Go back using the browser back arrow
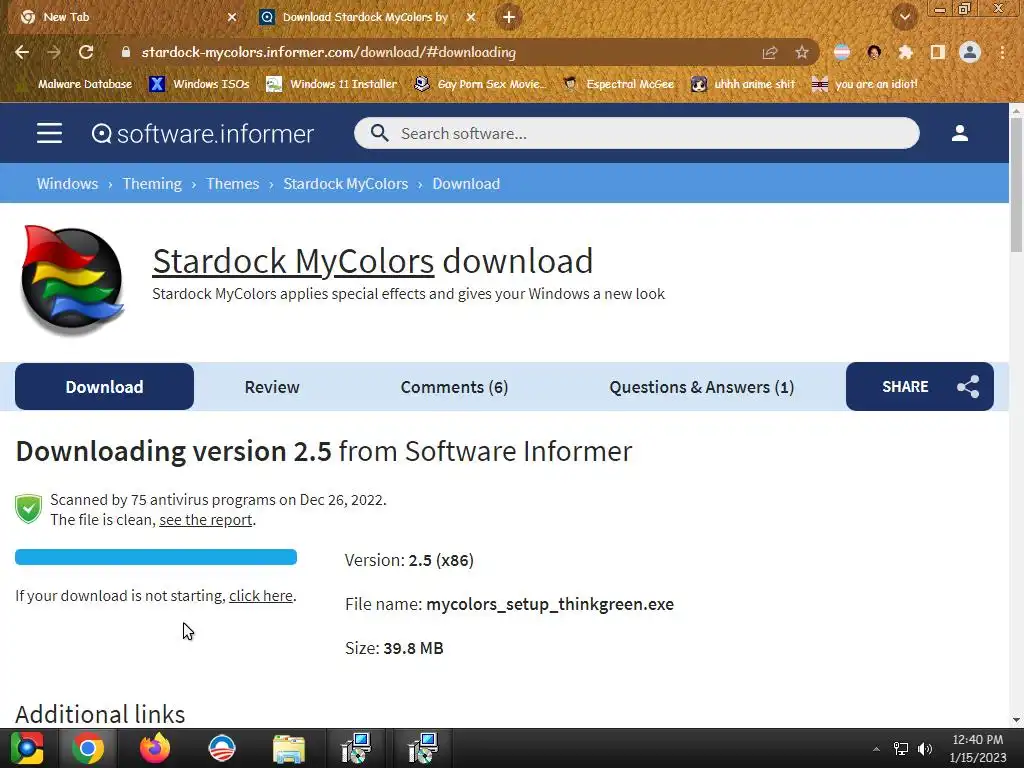Viewport: 1024px width, 768px height. [x=22, y=52]
